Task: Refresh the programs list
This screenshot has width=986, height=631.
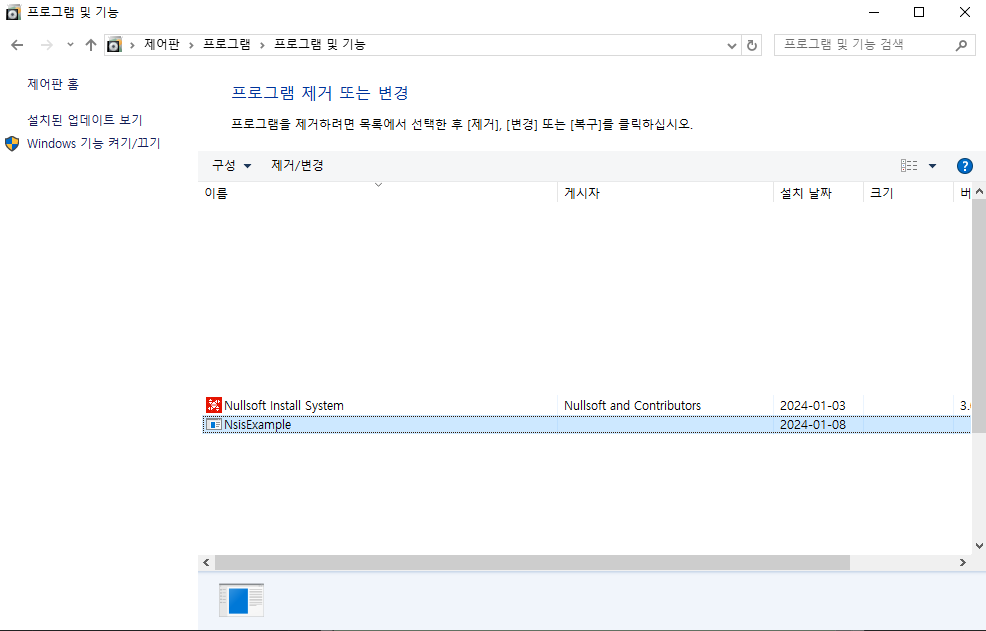Action: point(751,45)
